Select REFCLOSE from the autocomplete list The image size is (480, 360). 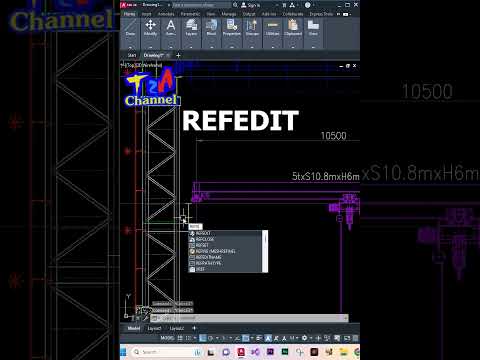pyautogui.click(x=226, y=239)
